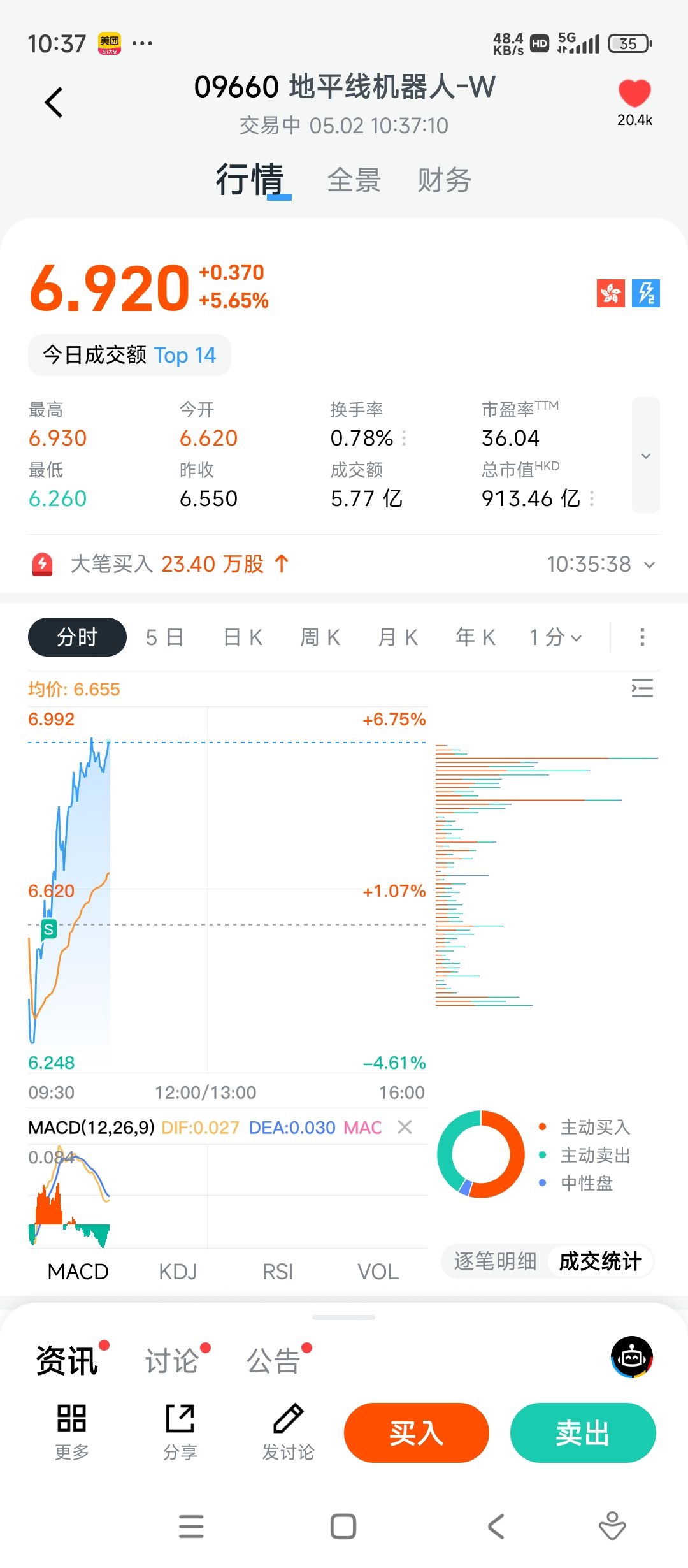The image size is (688, 1568).
Task: Tap the Hong Kong flag market icon
Action: pyautogui.click(x=610, y=293)
